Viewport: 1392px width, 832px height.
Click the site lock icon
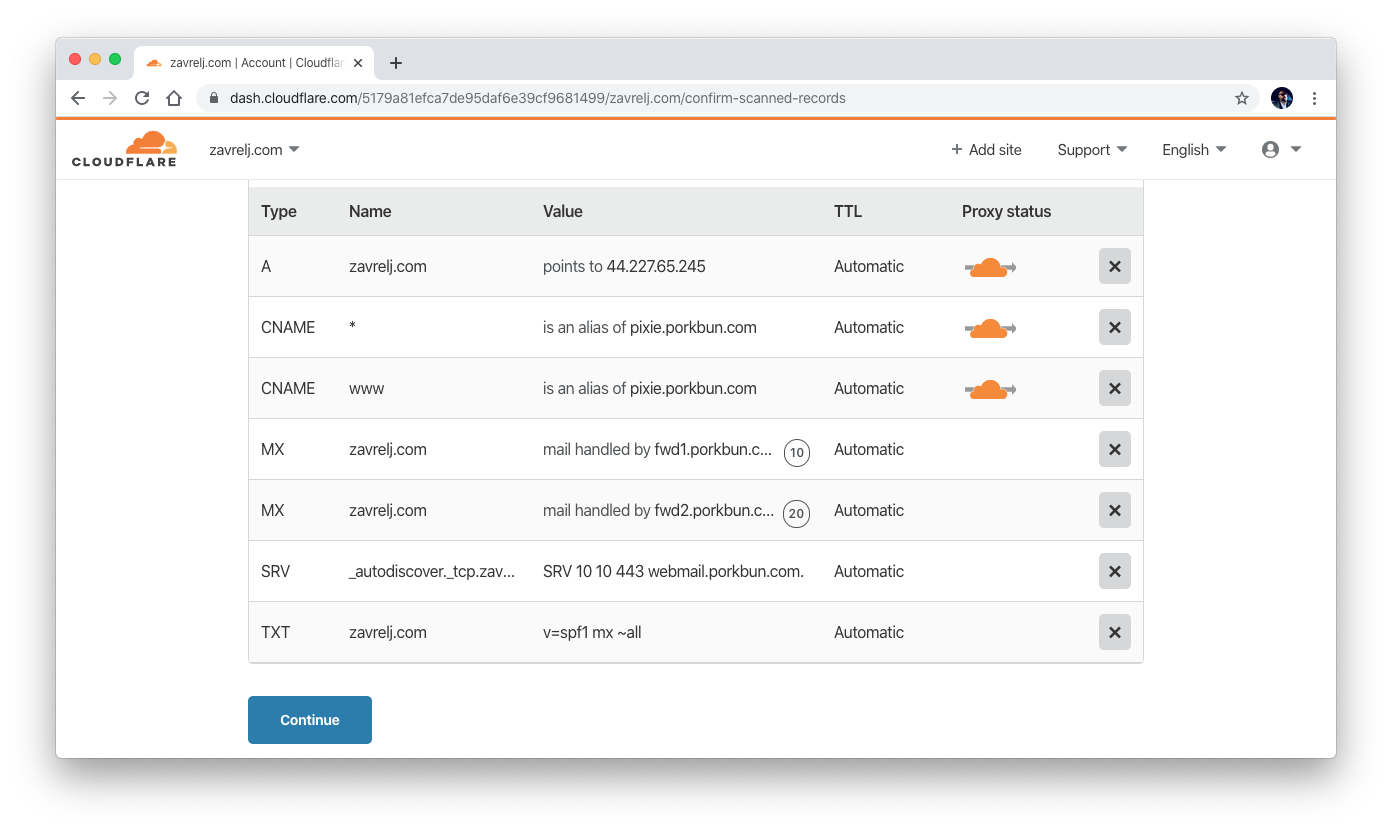point(213,98)
